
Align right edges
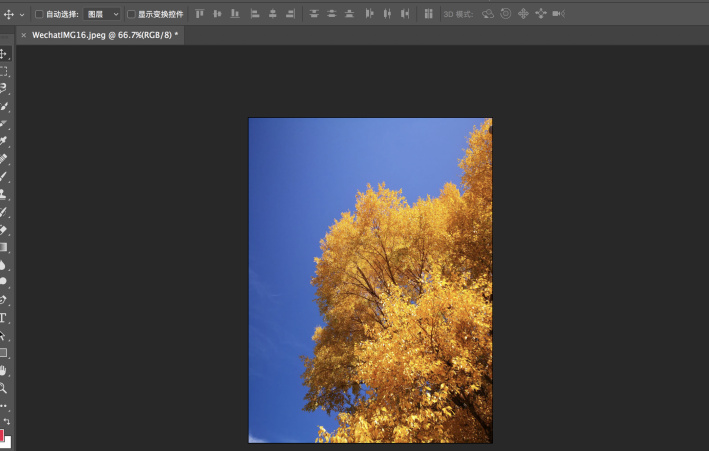point(290,14)
